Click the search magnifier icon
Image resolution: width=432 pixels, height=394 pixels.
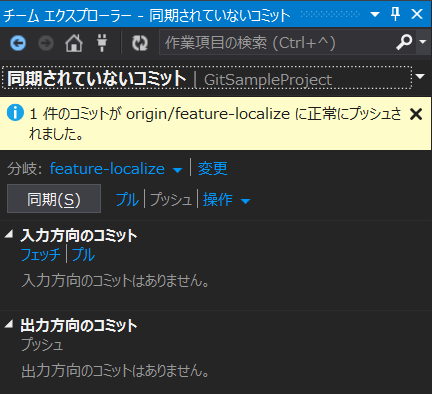click(404, 42)
